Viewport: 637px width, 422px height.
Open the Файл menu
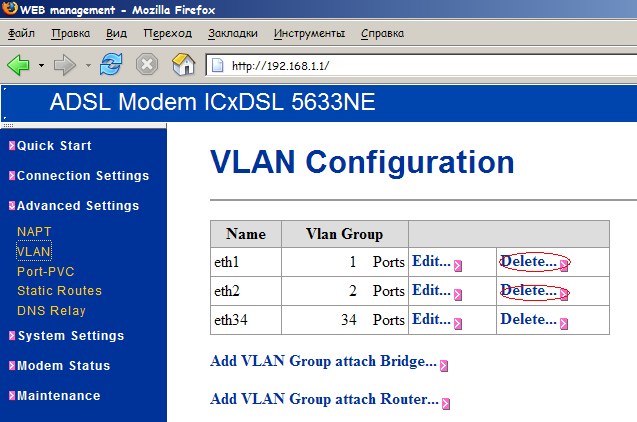(x=21, y=33)
